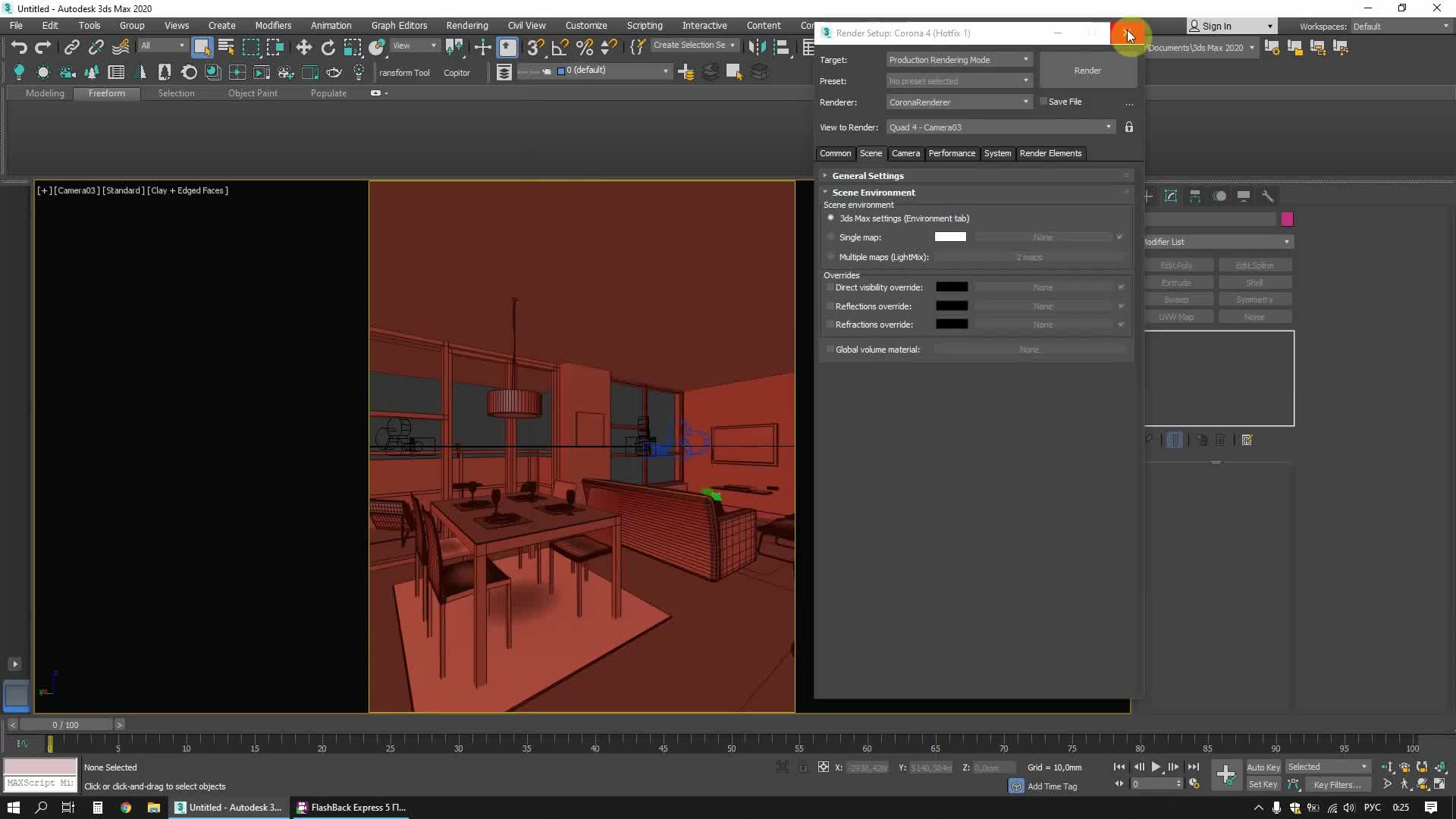Image resolution: width=1456 pixels, height=819 pixels.
Task: Lock the View to Render setting
Action: click(1128, 127)
